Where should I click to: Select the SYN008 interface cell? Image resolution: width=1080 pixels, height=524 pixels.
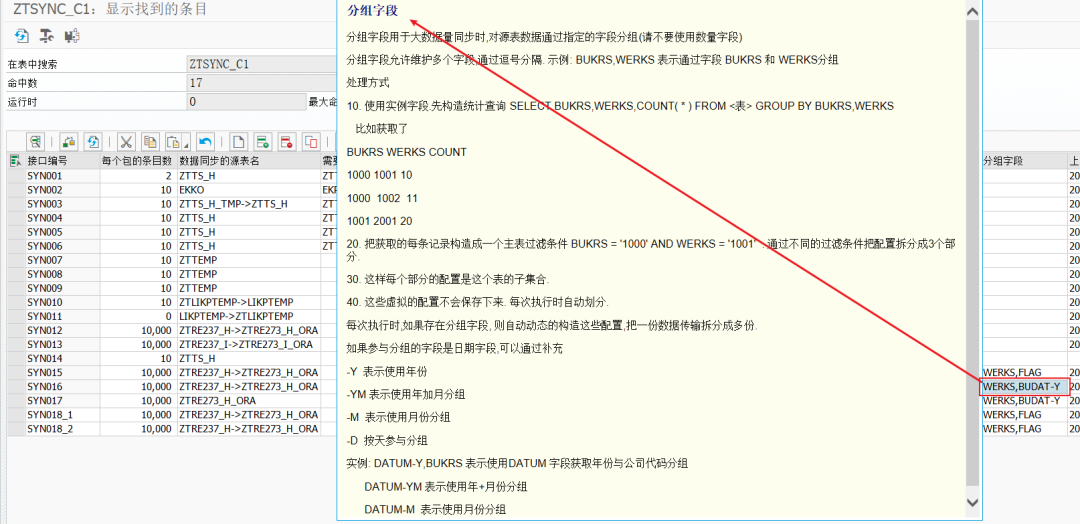click(63, 274)
